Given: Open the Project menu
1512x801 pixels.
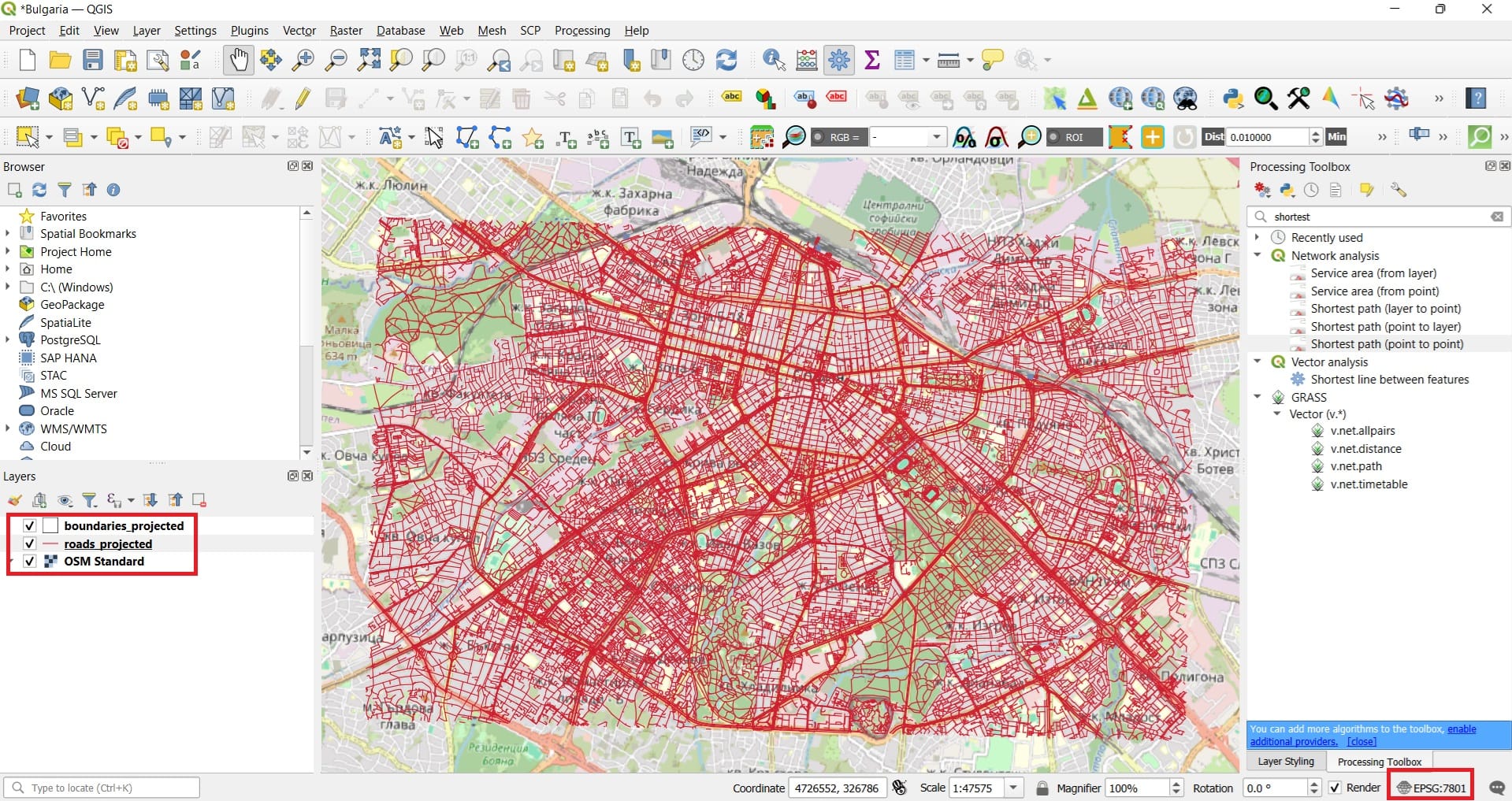Looking at the screenshot, I should pos(27,30).
